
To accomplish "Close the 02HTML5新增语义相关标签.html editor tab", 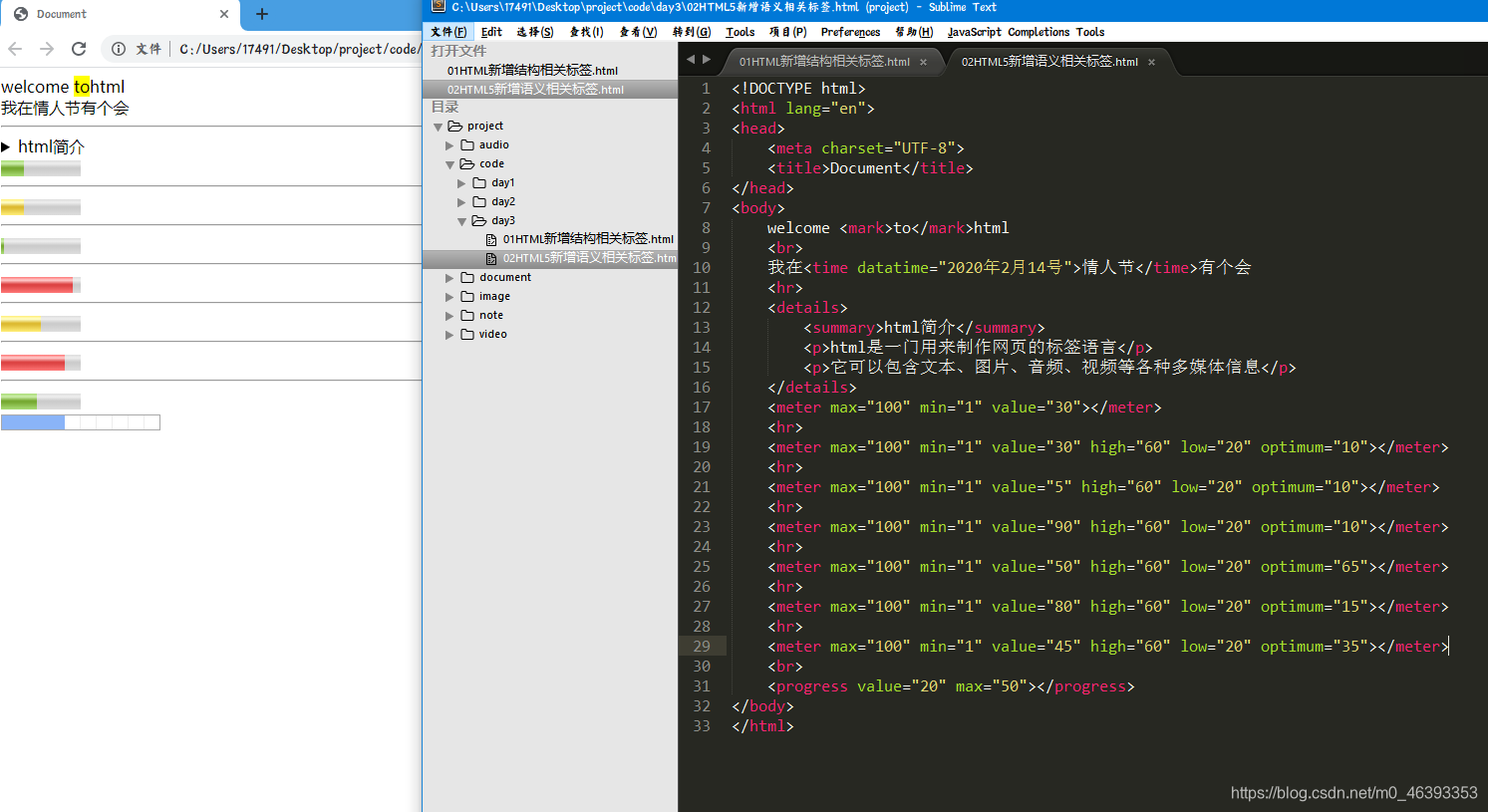I will 1152,62.
